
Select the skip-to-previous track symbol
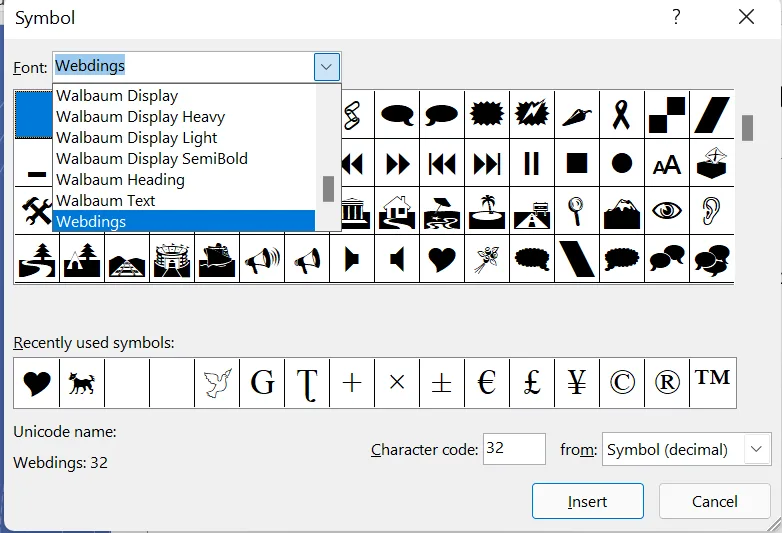point(442,163)
